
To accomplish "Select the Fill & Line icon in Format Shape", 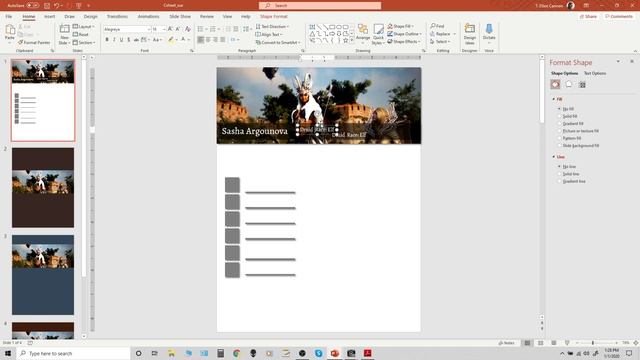I will (555, 84).
